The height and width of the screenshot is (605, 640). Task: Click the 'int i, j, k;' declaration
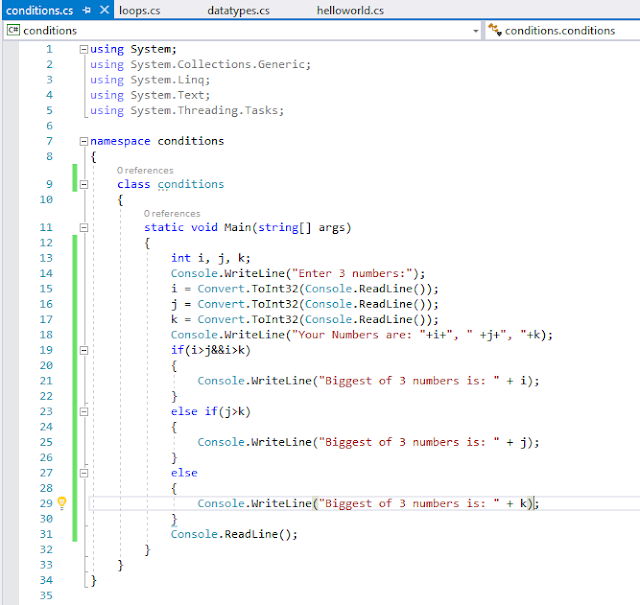tap(210, 258)
